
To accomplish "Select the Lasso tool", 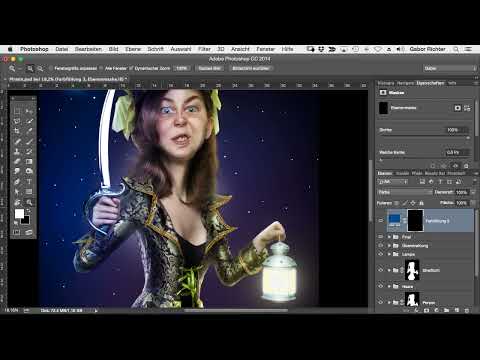I will click(17, 121).
